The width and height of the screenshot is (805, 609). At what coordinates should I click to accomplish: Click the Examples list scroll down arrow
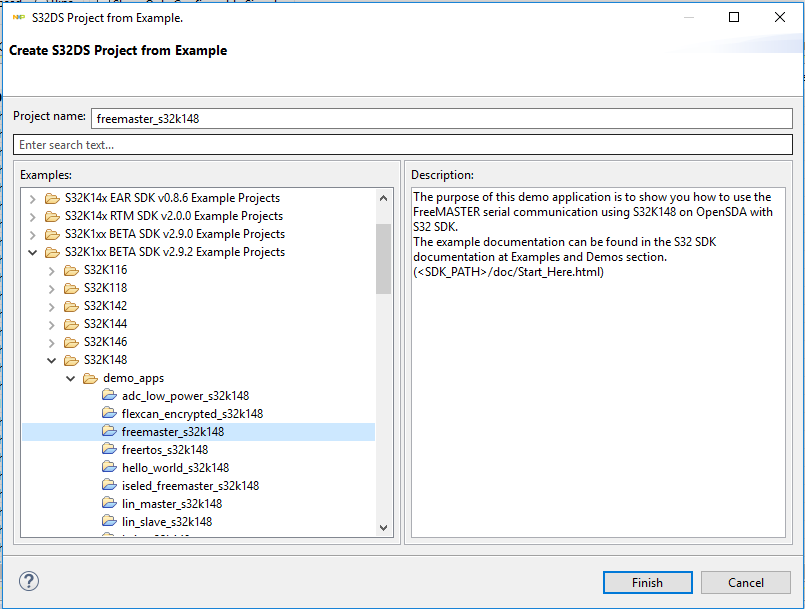(x=383, y=527)
